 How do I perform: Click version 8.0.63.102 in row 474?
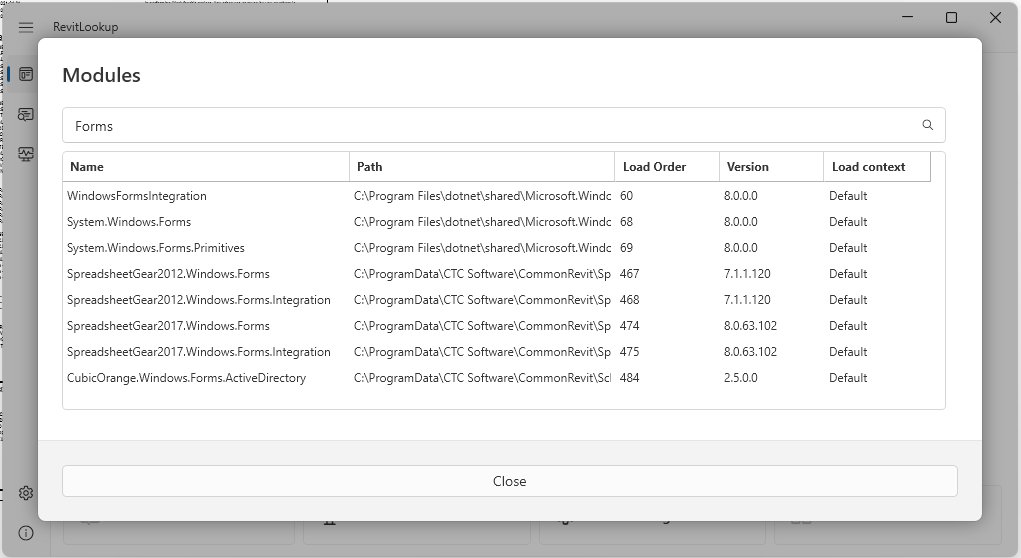coord(750,326)
